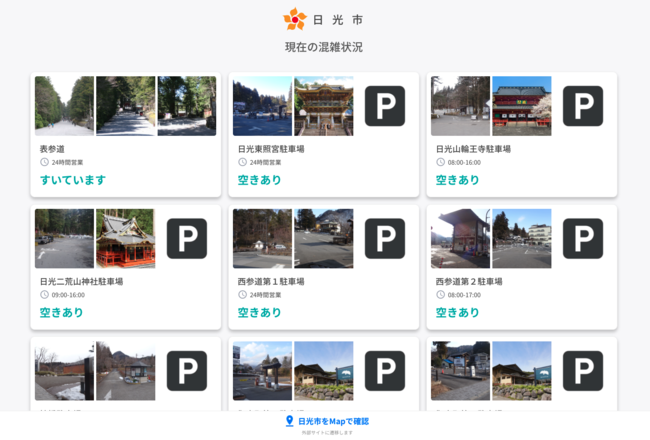Screen dimensions: 650x440
Task: Click the 09:00-16:00 hours on 日光二荒山神社駐車場
Action: [67, 295]
